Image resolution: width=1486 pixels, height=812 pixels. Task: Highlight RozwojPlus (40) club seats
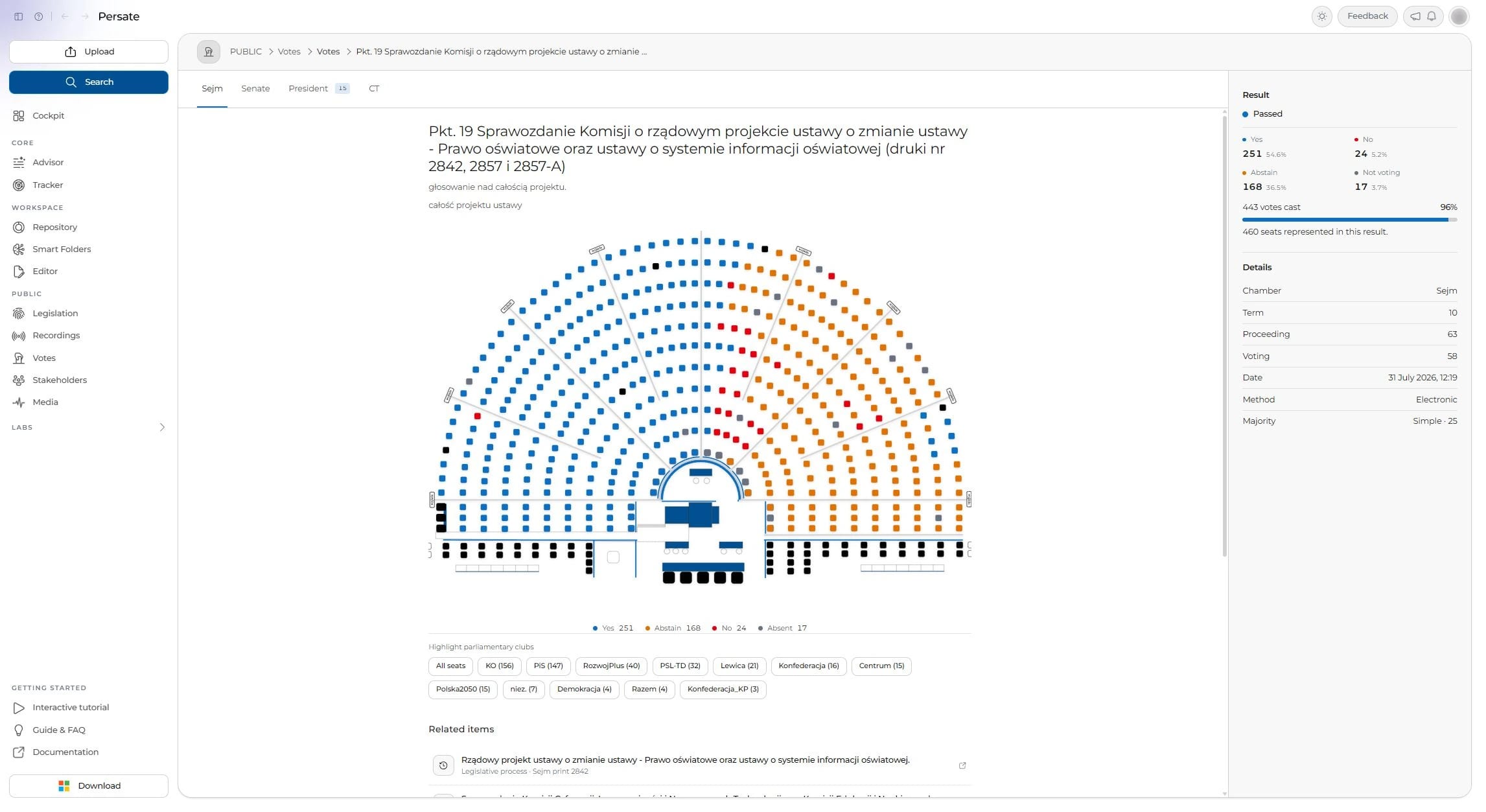tap(611, 666)
